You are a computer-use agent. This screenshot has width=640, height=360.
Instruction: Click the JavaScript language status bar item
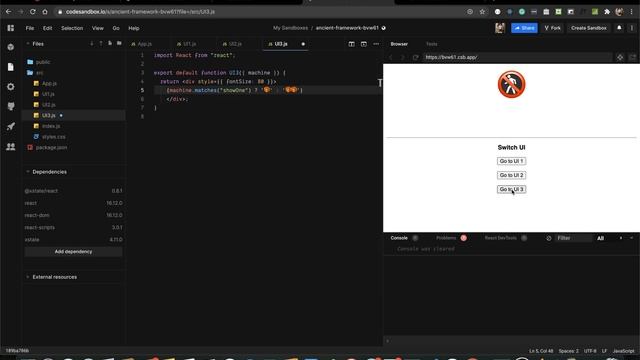tap(624, 351)
